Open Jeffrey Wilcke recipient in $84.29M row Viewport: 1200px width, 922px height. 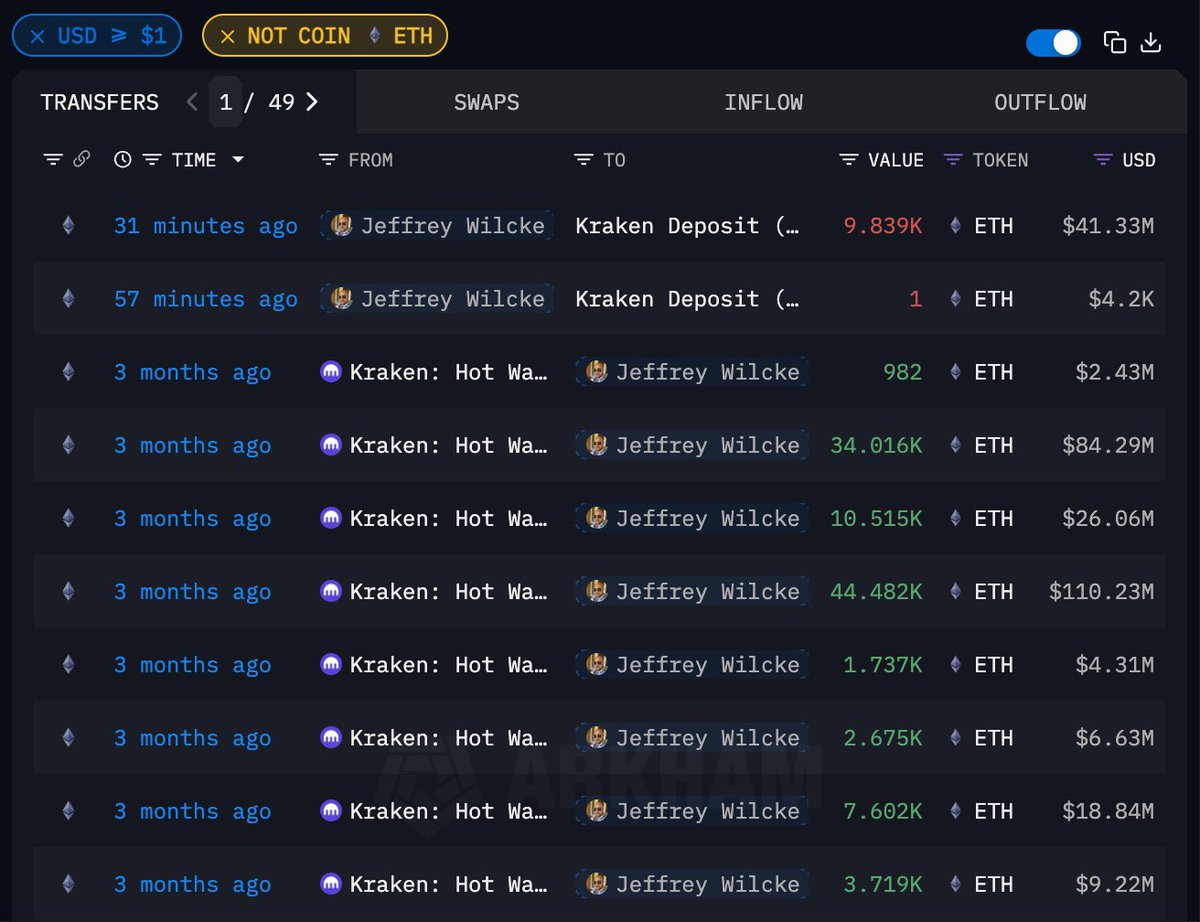tap(692, 445)
